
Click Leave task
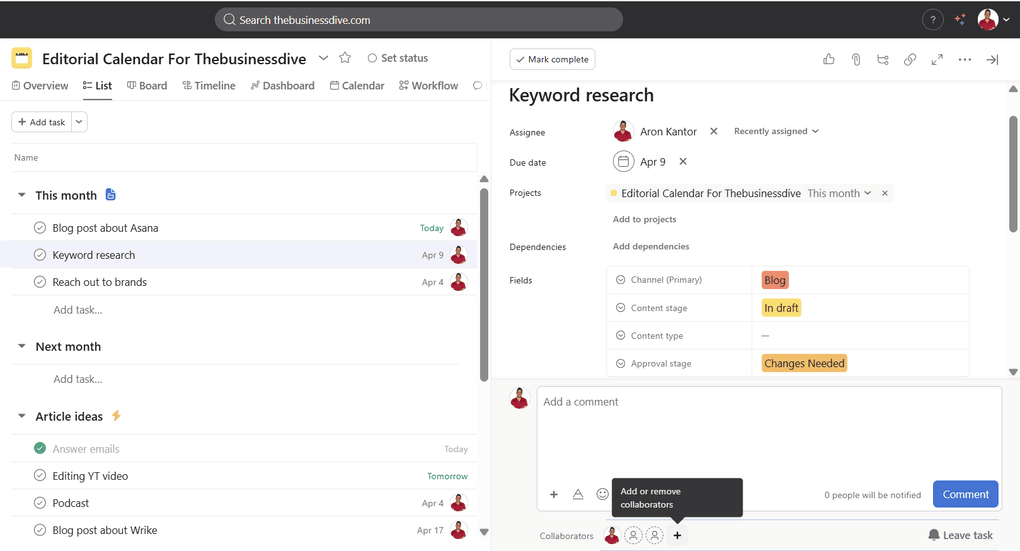pyautogui.click(x=960, y=535)
